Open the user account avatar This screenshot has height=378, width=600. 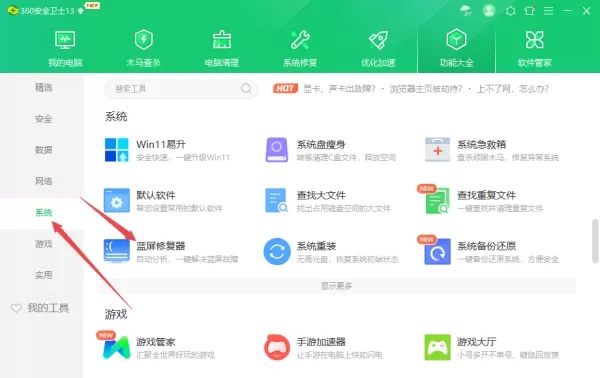(489, 10)
